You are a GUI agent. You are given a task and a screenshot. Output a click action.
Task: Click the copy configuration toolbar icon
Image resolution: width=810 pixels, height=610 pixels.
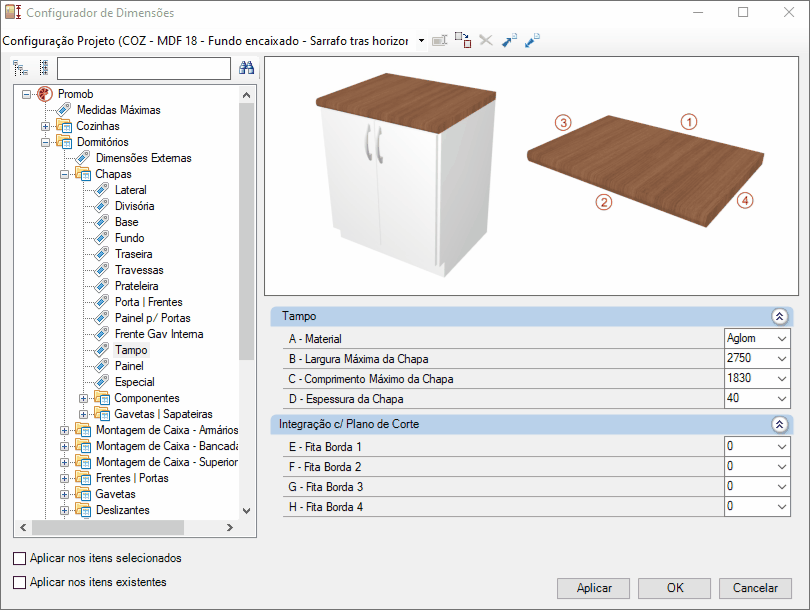click(463, 40)
